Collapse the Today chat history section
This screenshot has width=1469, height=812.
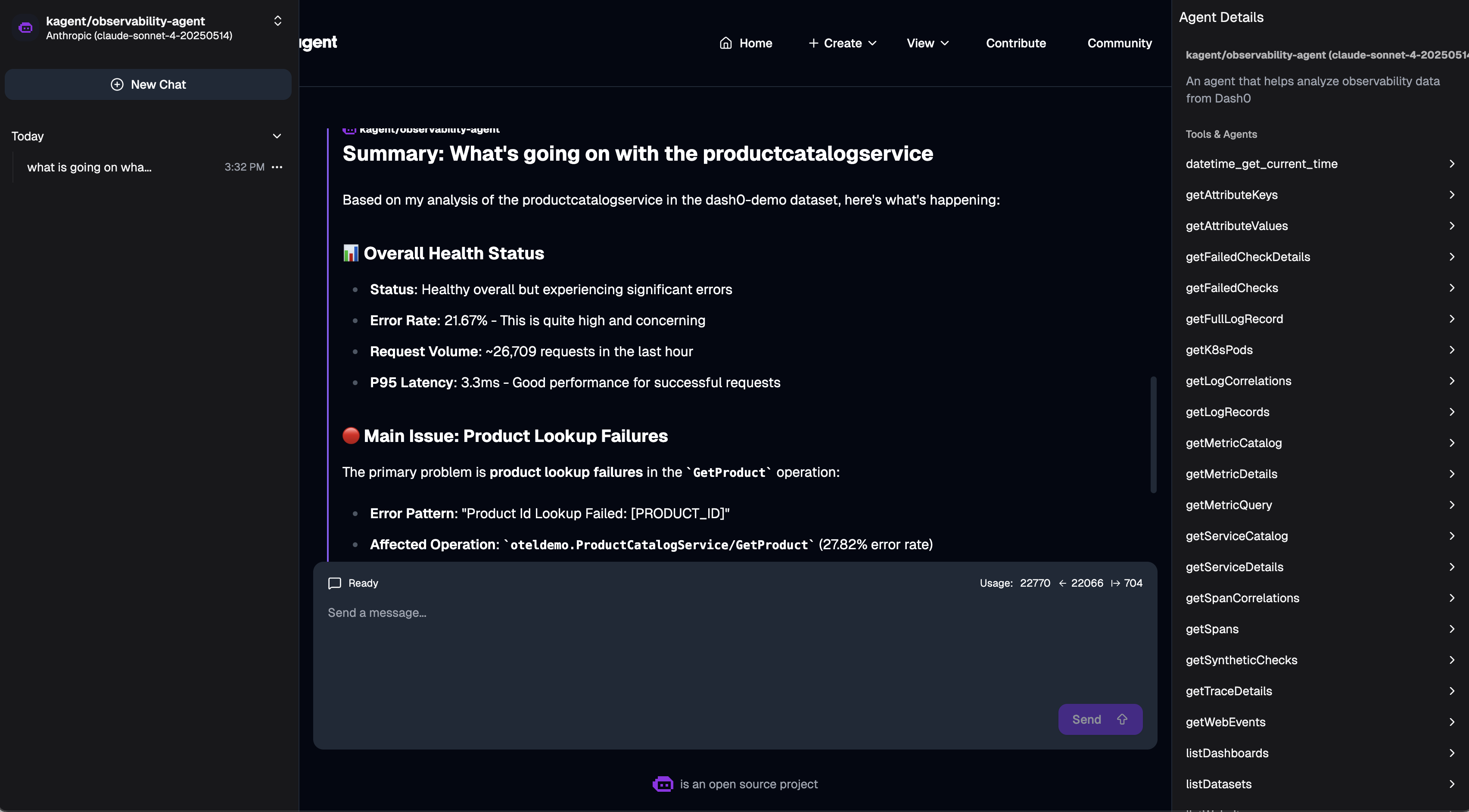coord(277,136)
